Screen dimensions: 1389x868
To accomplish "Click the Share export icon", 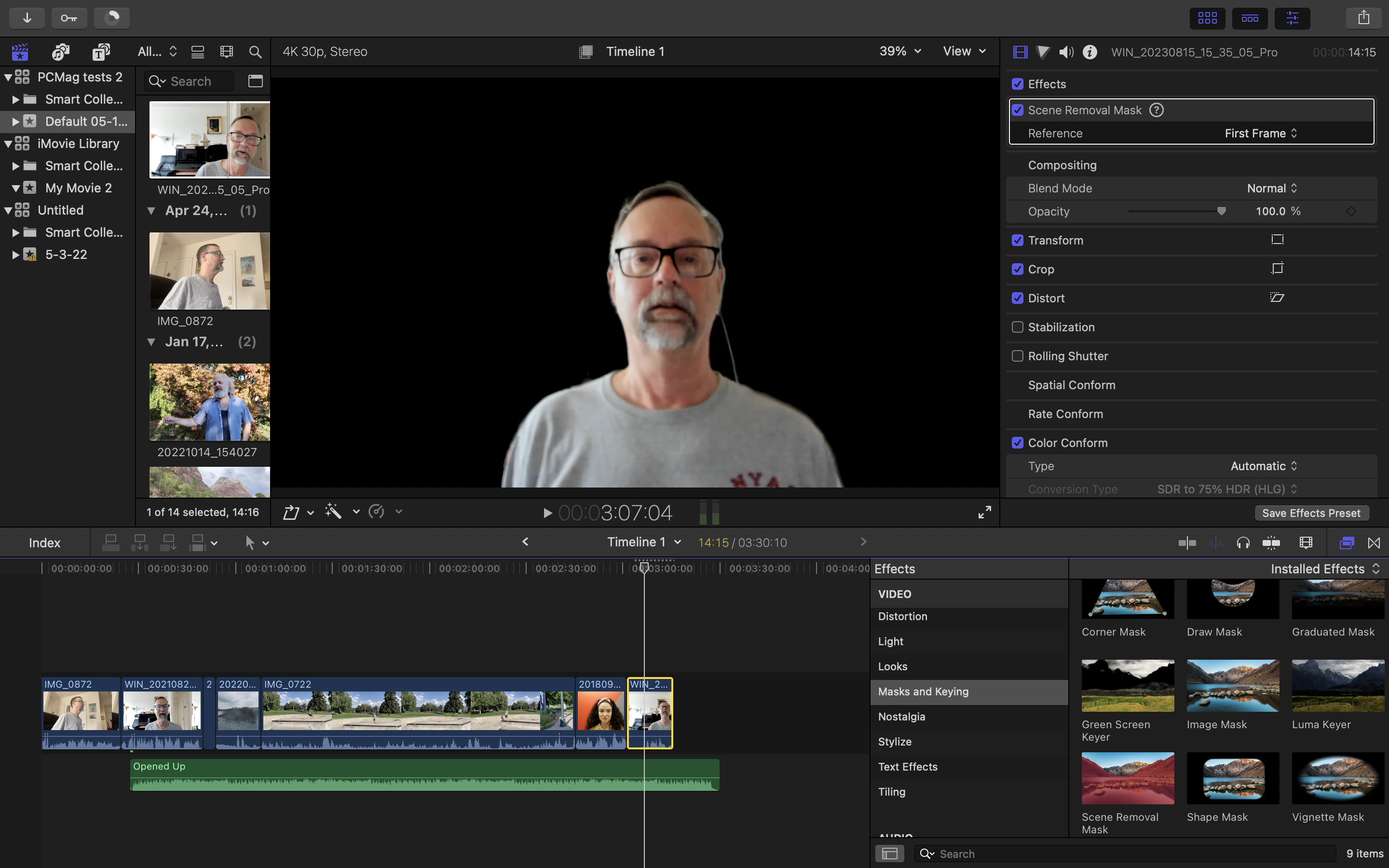I will (x=1364, y=18).
